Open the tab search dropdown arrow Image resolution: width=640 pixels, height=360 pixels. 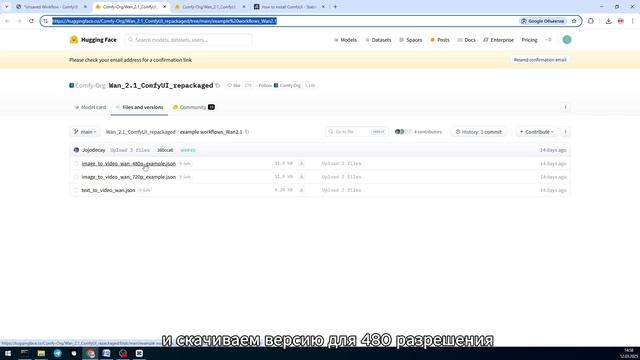(6, 7)
